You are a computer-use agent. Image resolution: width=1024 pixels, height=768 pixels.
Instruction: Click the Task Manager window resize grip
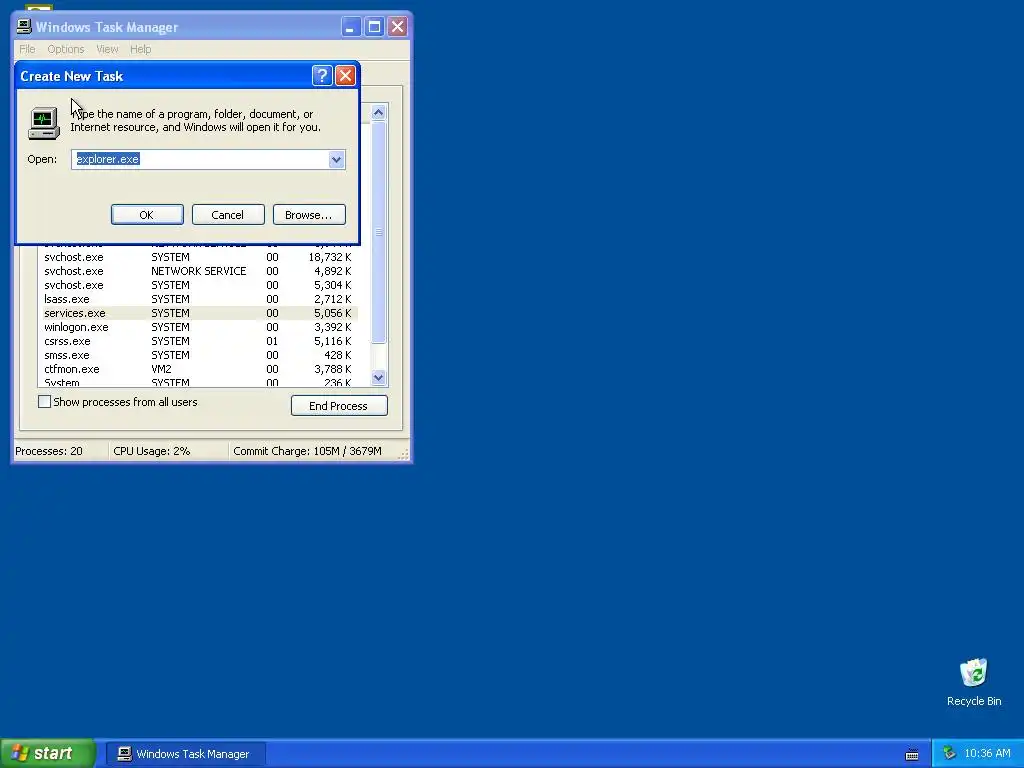pyautogui.click(x=404, y=455)
